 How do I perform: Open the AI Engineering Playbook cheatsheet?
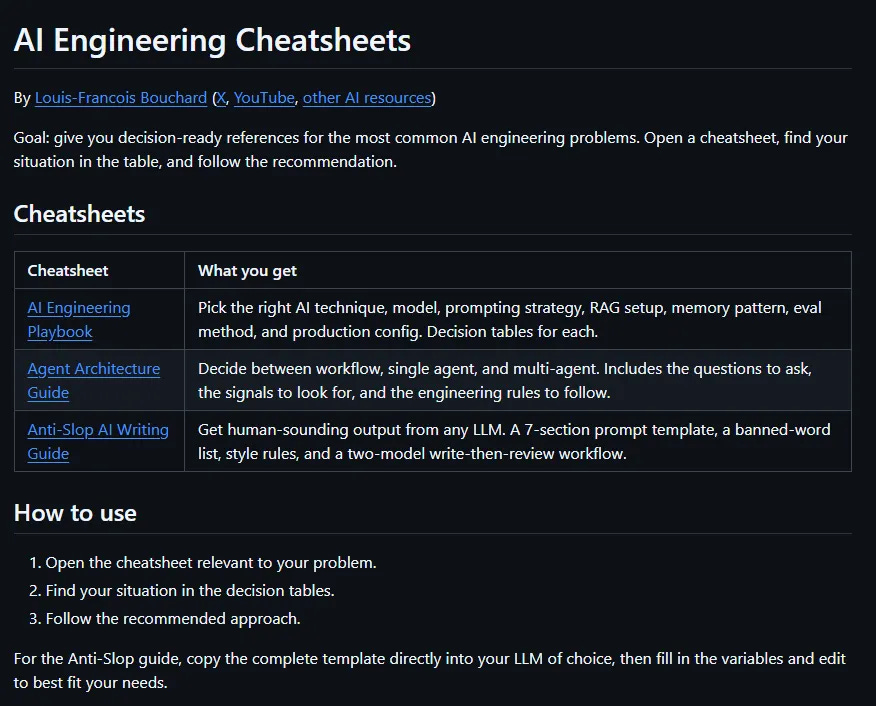click(79, 319)
